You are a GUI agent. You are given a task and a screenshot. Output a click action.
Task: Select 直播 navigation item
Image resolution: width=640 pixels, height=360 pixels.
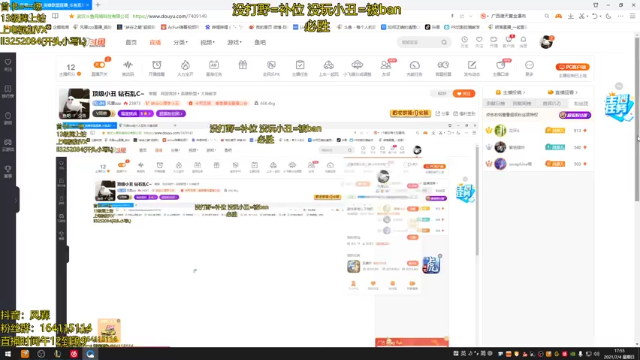pyautogui.click(x=155, y=42)
